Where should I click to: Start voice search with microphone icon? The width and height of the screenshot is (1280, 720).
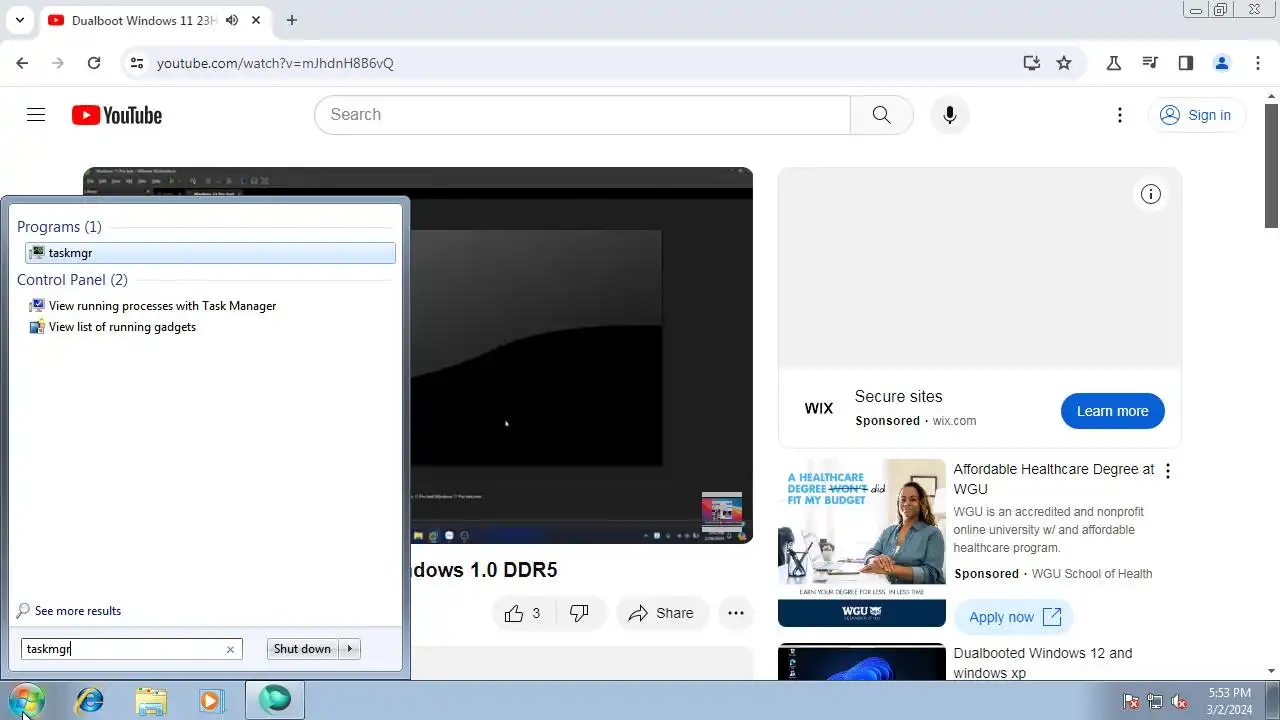point(950,115)
